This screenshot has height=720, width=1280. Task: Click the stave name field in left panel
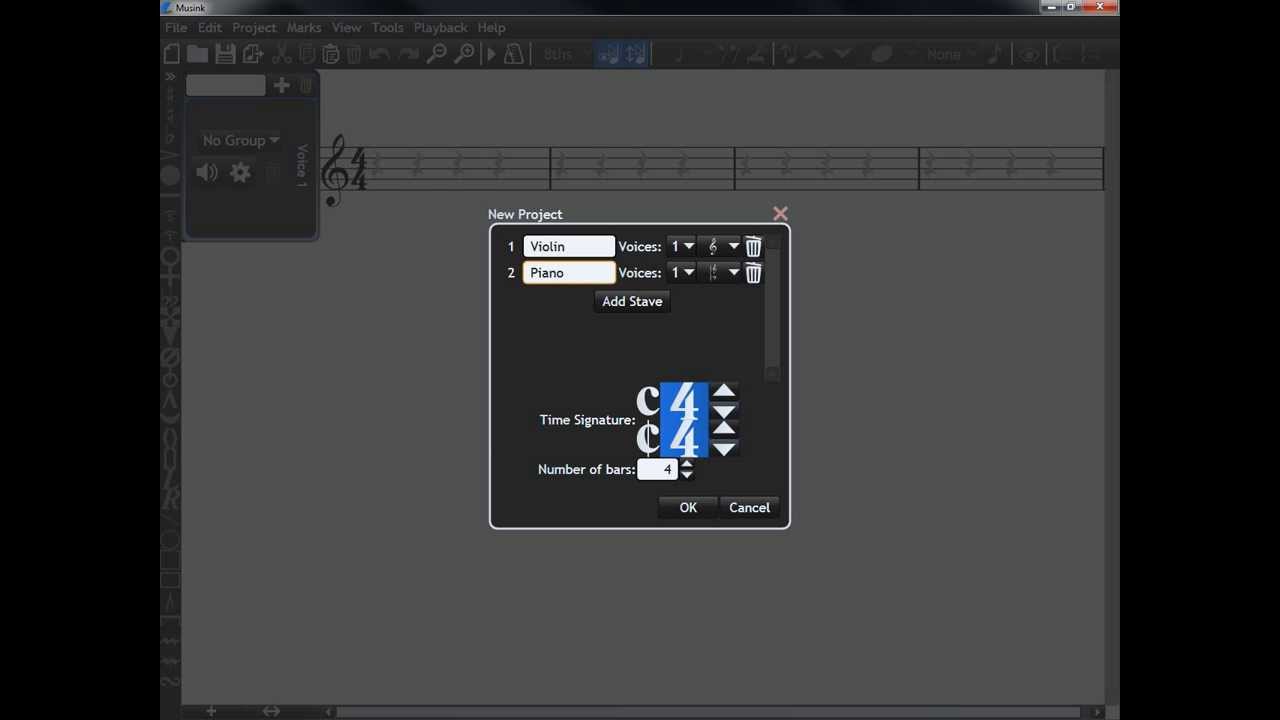tap(226, 86)
